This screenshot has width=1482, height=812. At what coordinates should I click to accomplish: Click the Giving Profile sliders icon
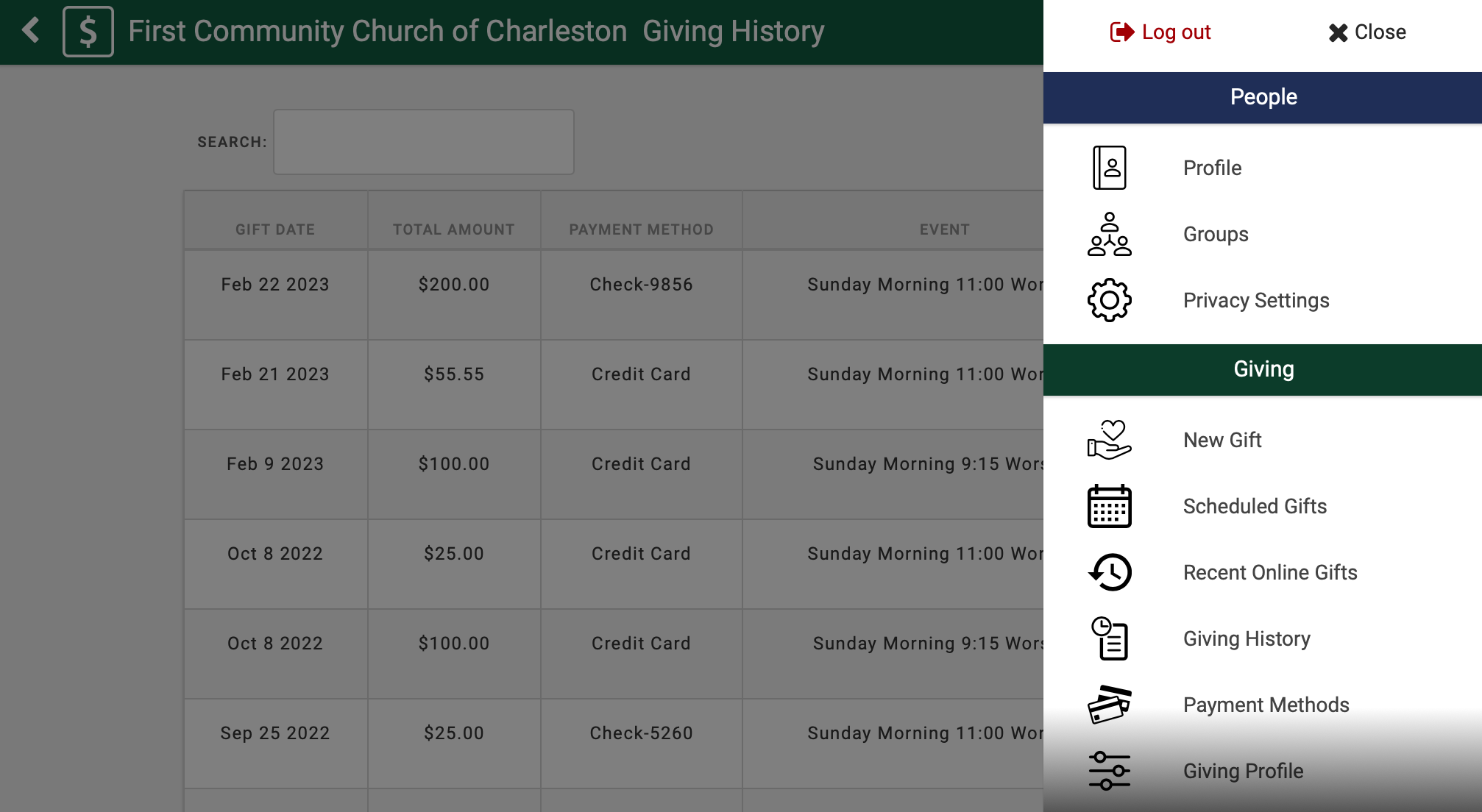coord(1109,771)
